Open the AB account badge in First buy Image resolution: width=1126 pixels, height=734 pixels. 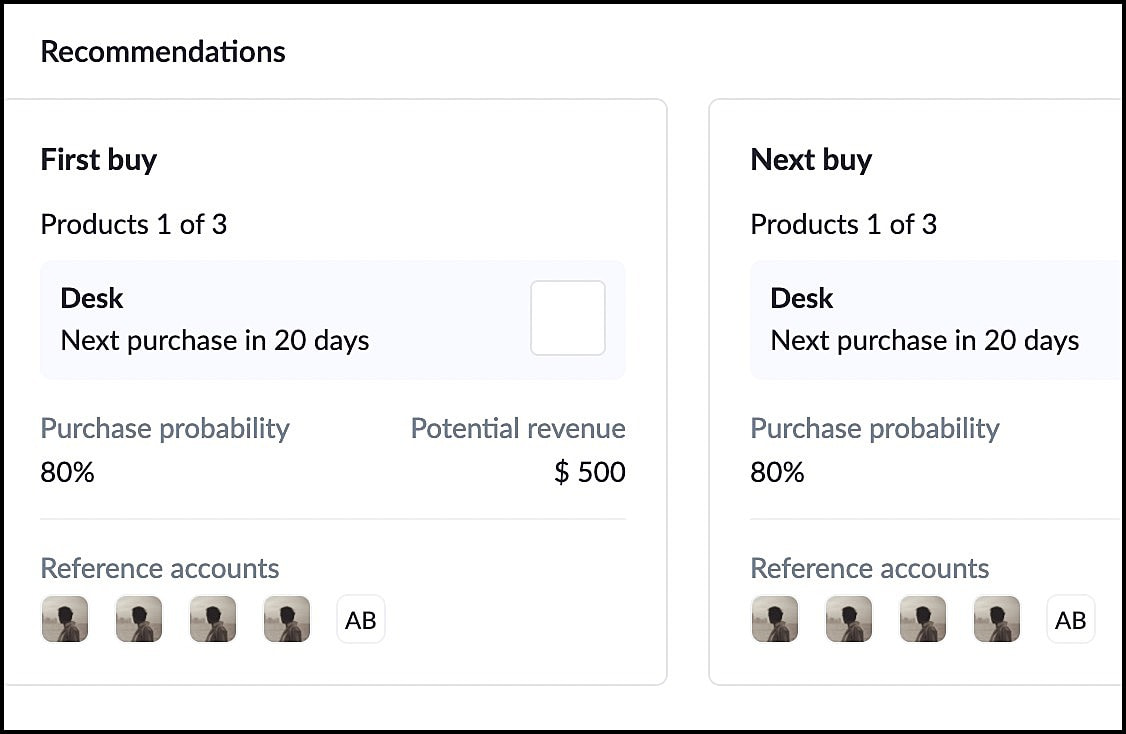point(360,619)
